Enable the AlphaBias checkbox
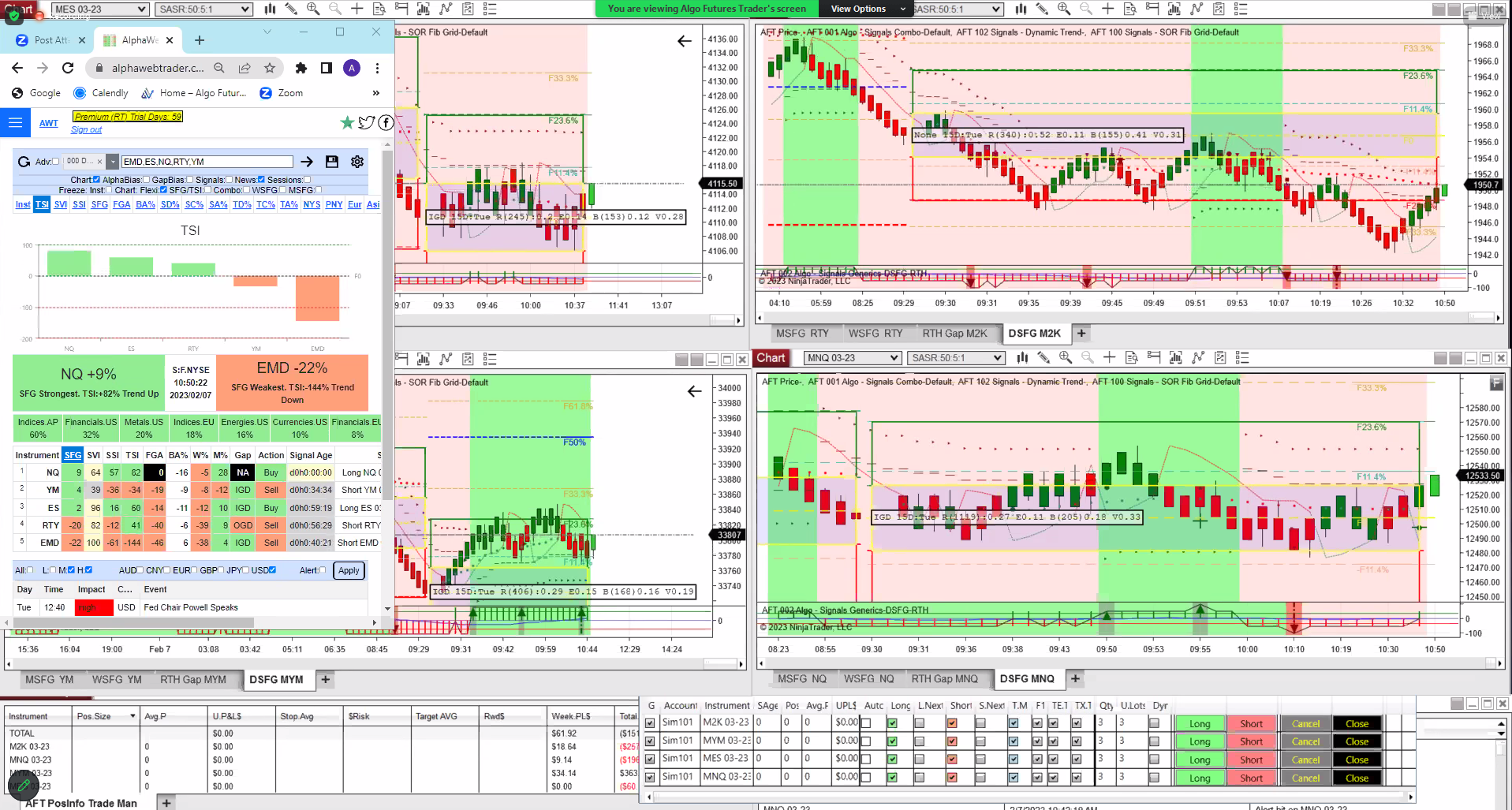The height and width of the screenshot is (810, 1512). click(x=147, y=180)
